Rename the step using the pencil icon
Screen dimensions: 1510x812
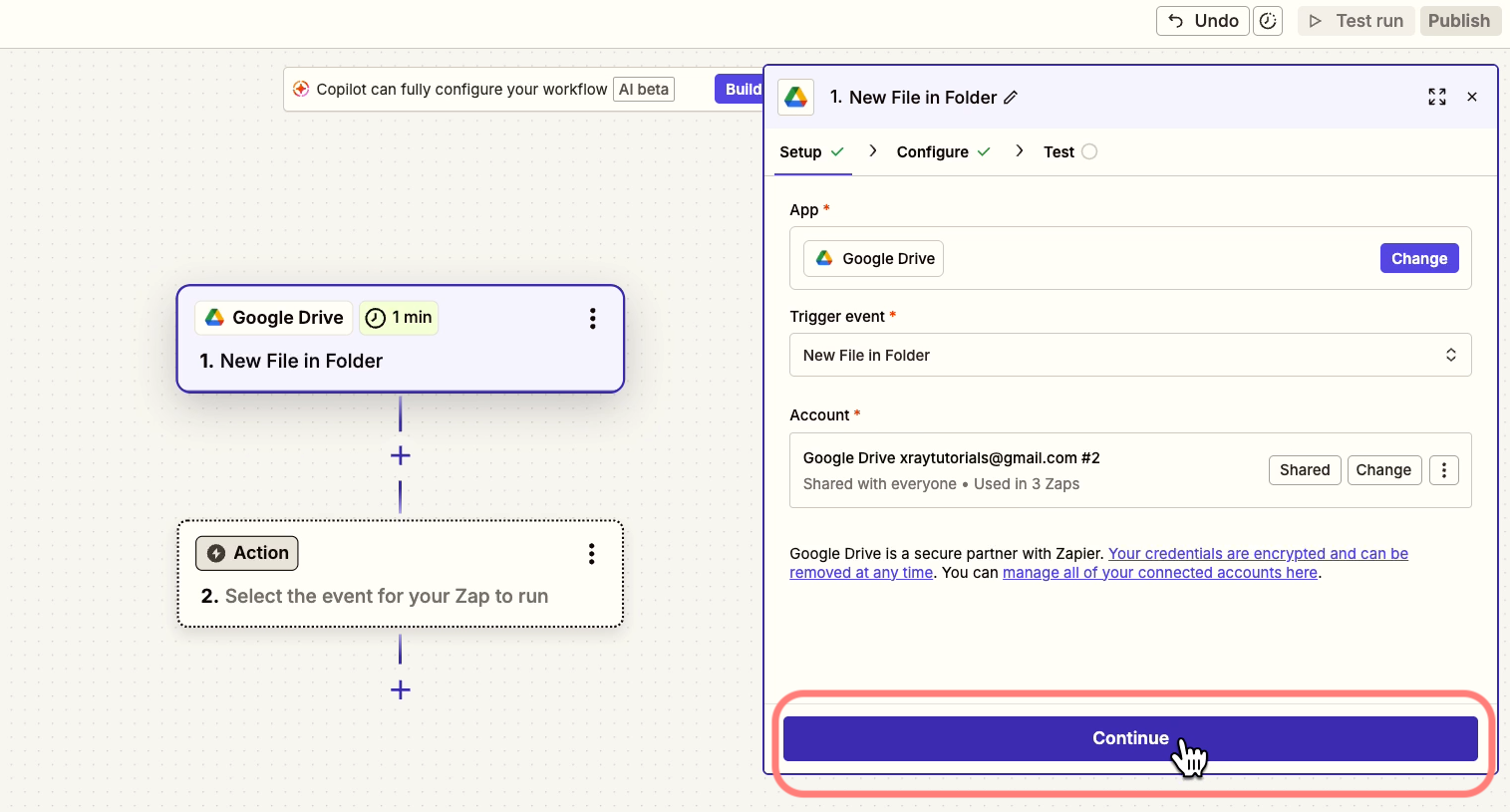pyautogui.click(x=1011, y=98)
